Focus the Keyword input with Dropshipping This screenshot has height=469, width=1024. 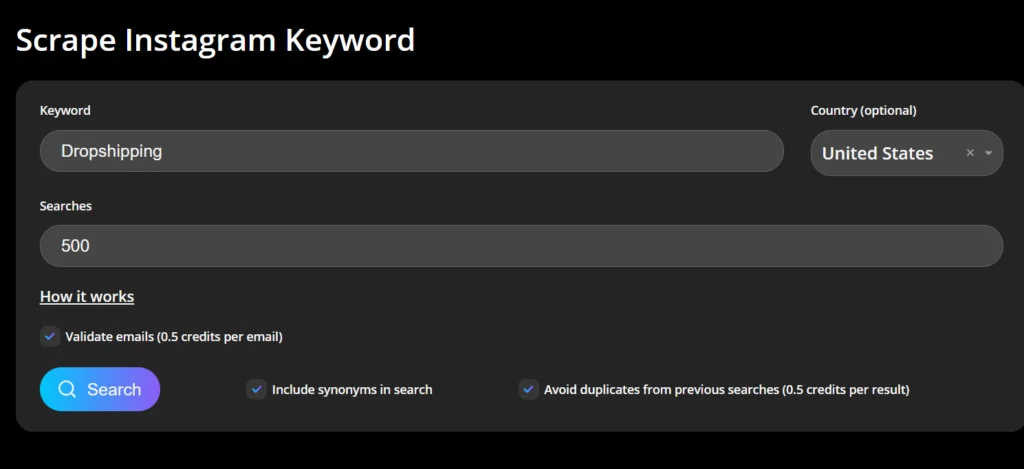[411, 151]
